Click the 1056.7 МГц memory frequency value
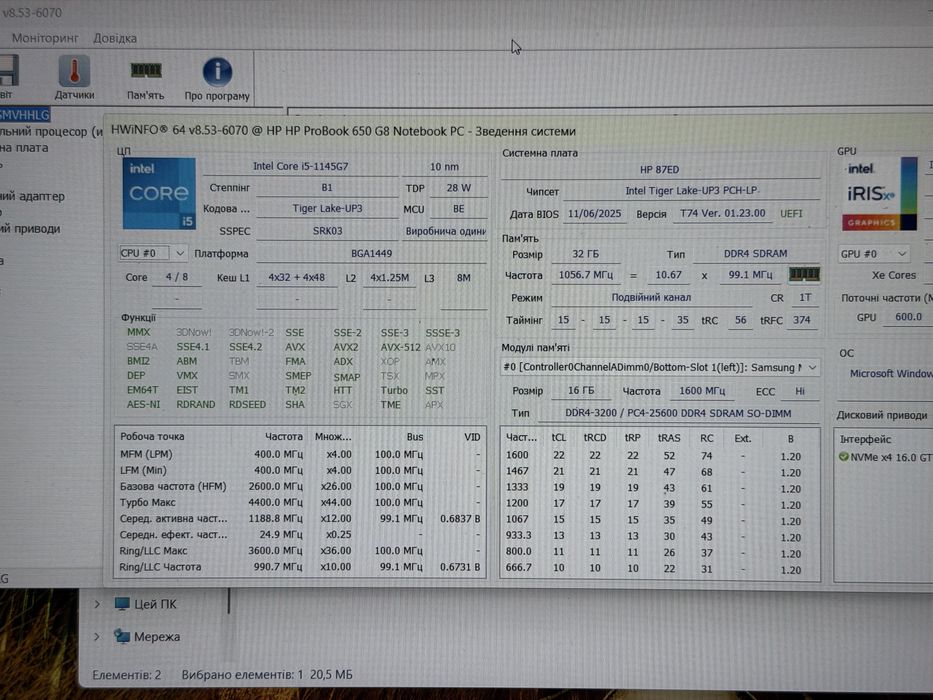This screenshot has width=933, height=700. (x=586, y=275)
